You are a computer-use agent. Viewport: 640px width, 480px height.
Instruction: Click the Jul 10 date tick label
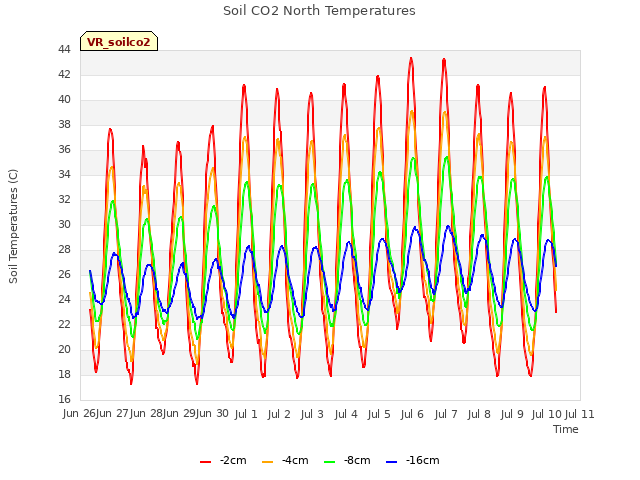(x=547, y=414)
